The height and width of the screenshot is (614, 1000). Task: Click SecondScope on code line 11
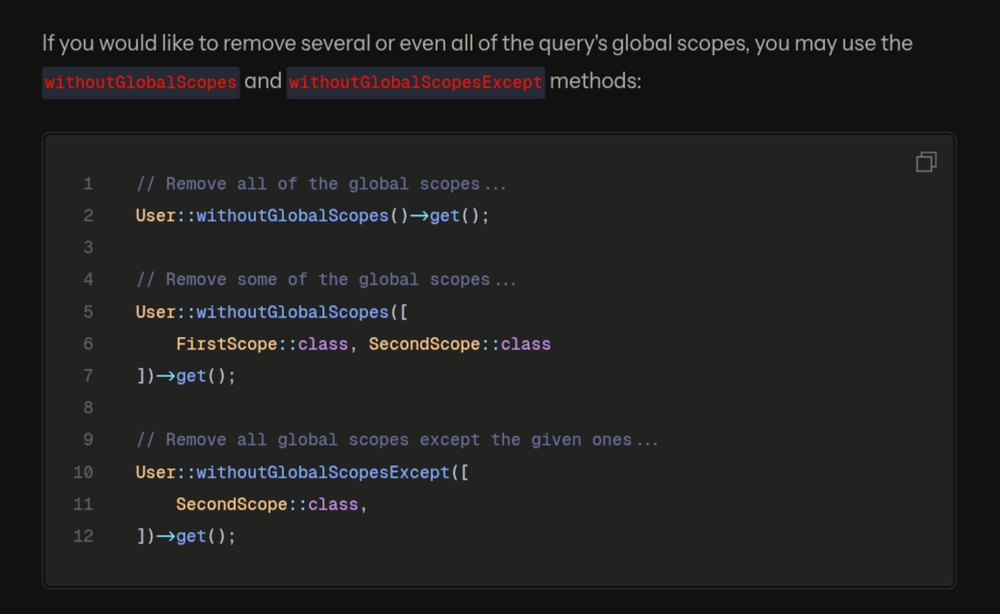pyautogui.click(x=231, y=504)
